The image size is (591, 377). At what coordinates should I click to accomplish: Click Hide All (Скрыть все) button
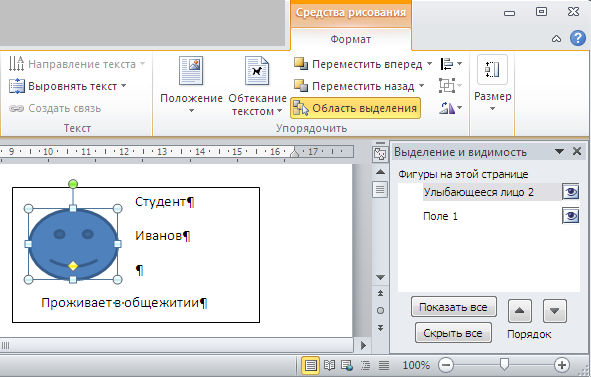coord(453,333)
